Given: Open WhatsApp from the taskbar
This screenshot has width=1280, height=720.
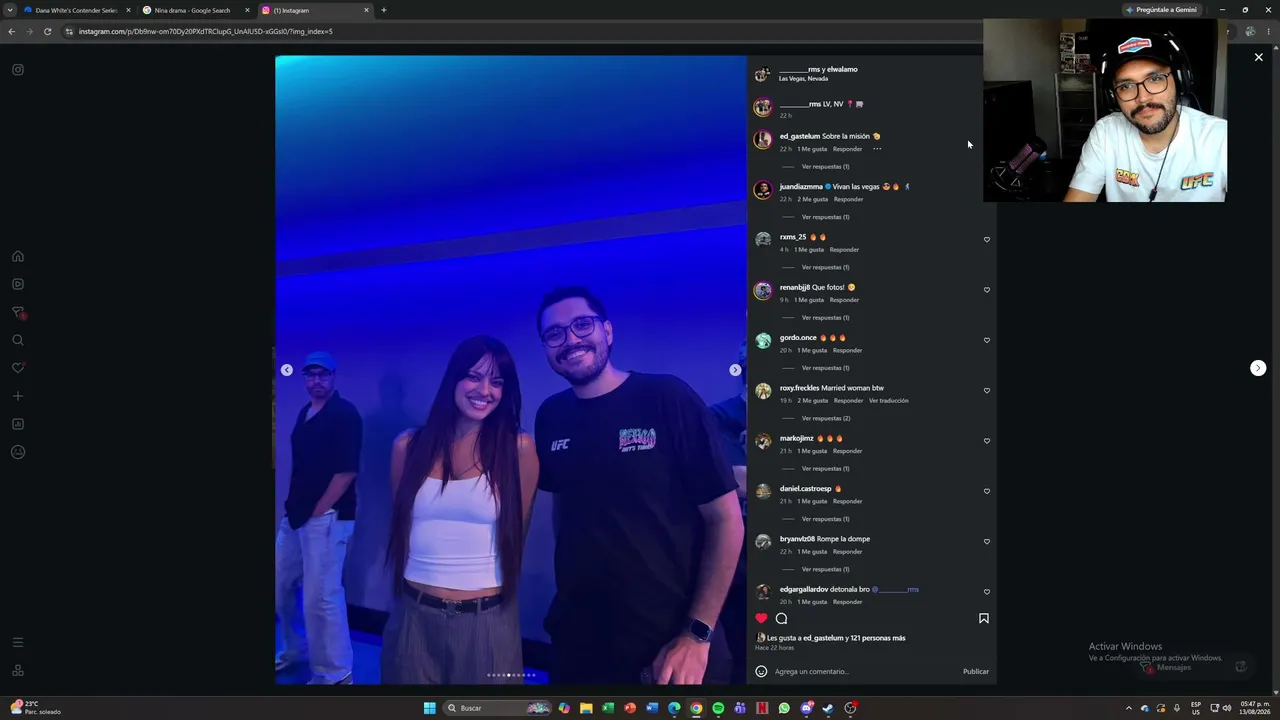Looking at the screenshot, I should (x=784, y=708).
